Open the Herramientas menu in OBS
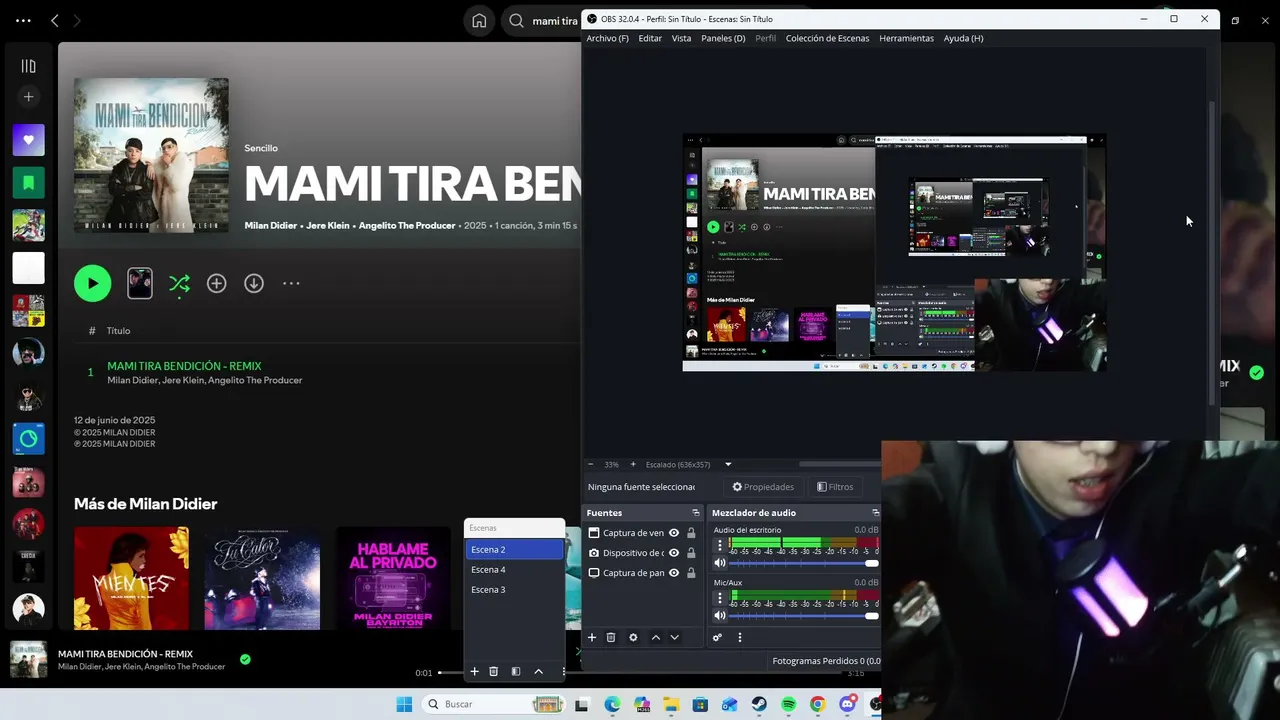Screen dimensions: 1280x720 click(906, 38)
